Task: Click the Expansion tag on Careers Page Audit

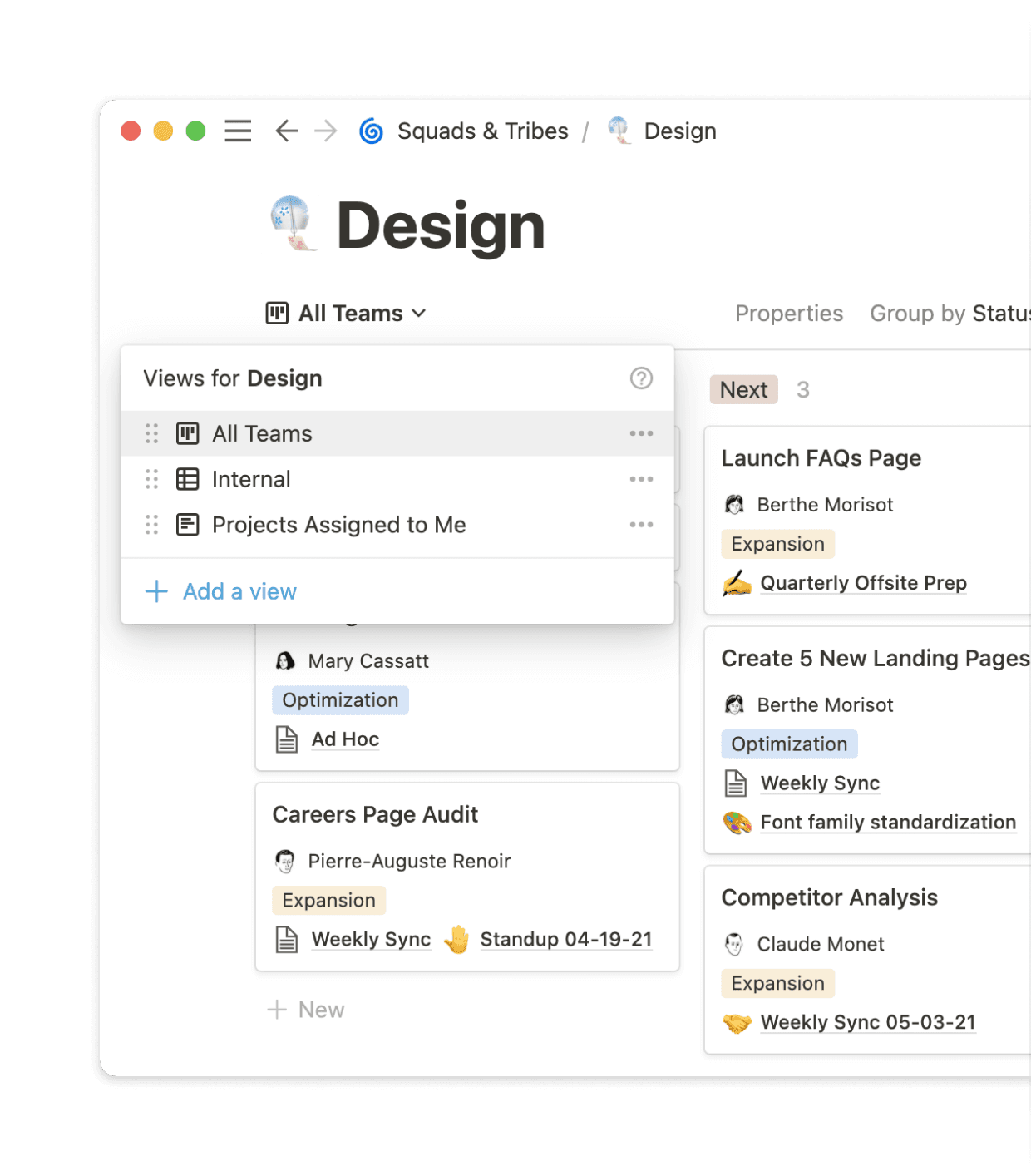Action: coord(328,900)
